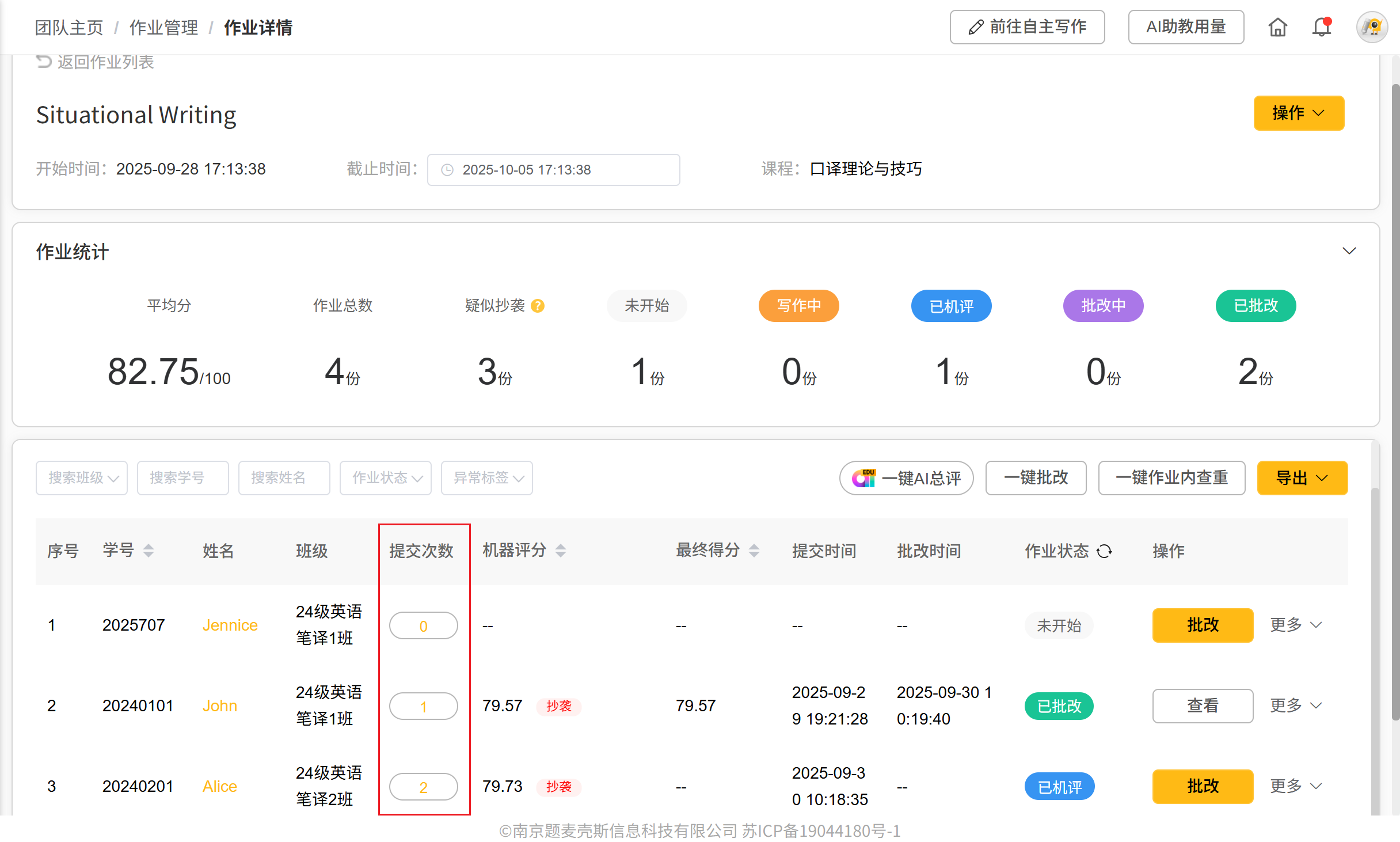This screenshot has height=842, width=1400.
Task: Expand the 导出 export dropdown
Action: (1302, 477)
